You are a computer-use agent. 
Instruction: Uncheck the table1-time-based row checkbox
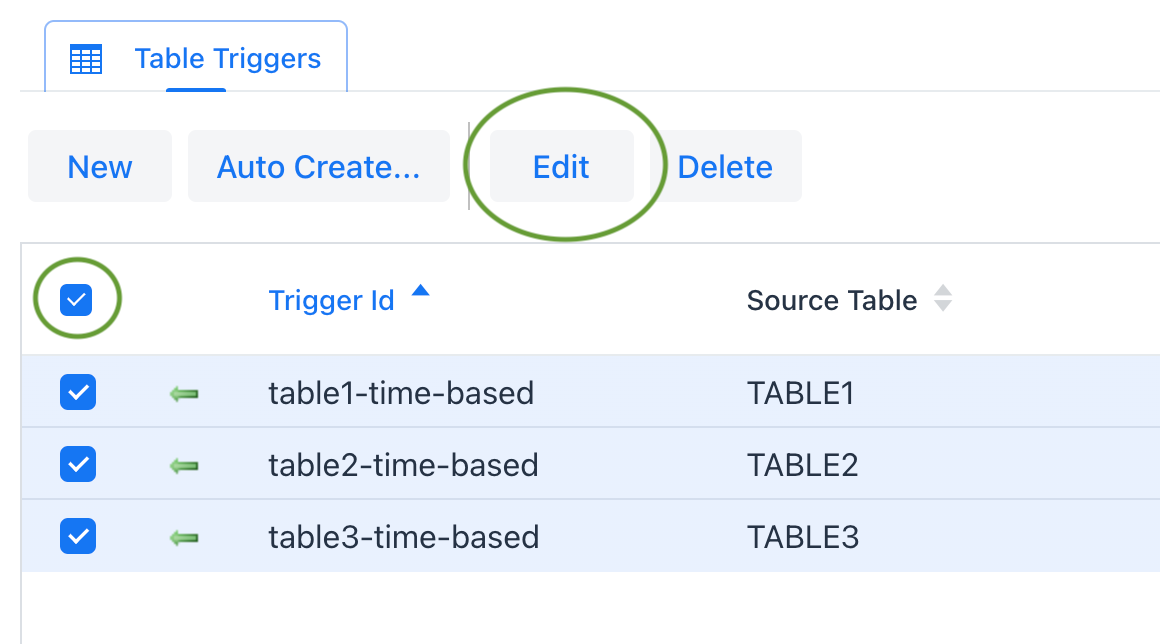click(78, 392)
